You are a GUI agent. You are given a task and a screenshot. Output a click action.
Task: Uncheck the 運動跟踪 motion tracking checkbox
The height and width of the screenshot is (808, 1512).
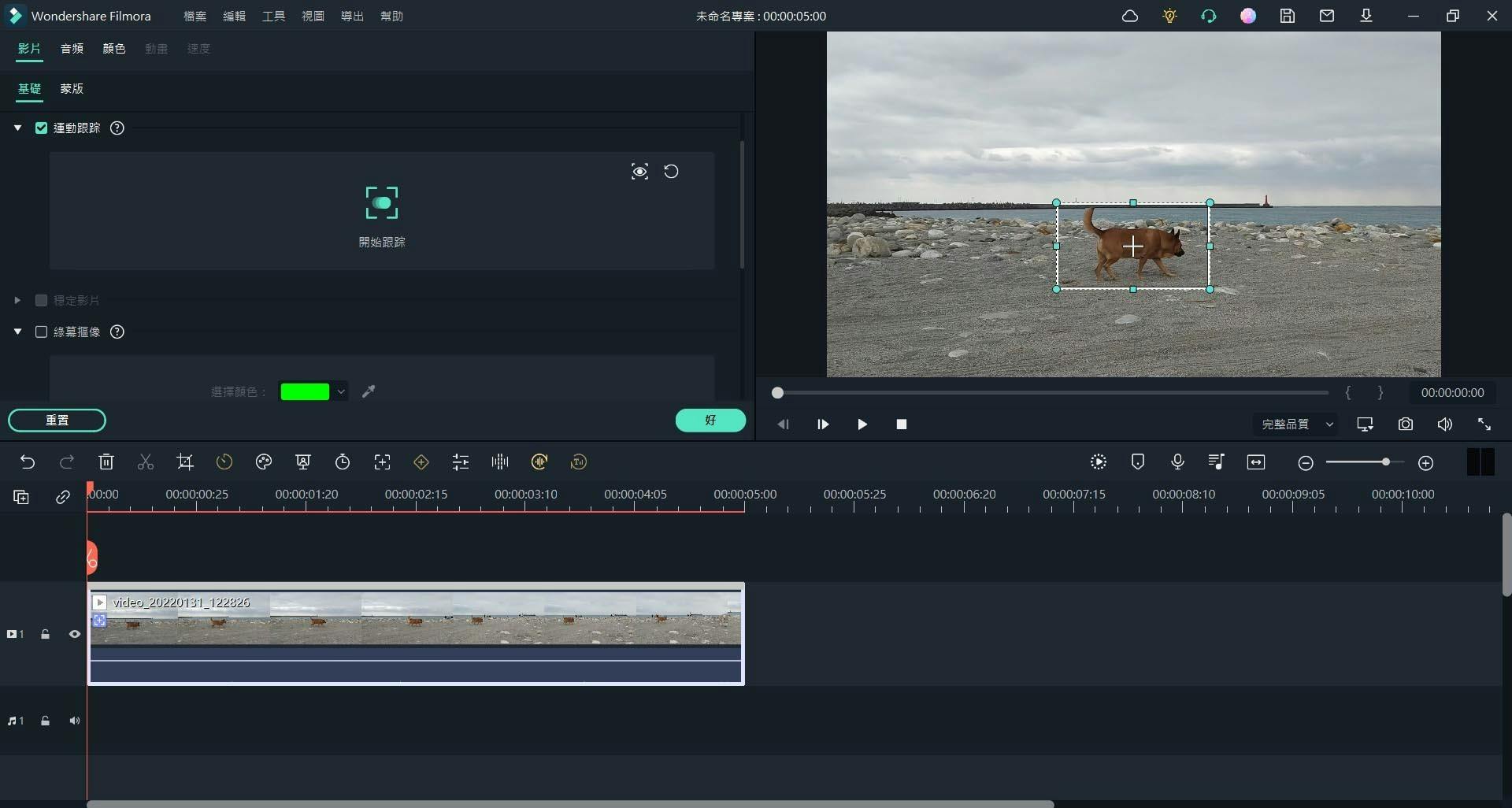(42, 128)
